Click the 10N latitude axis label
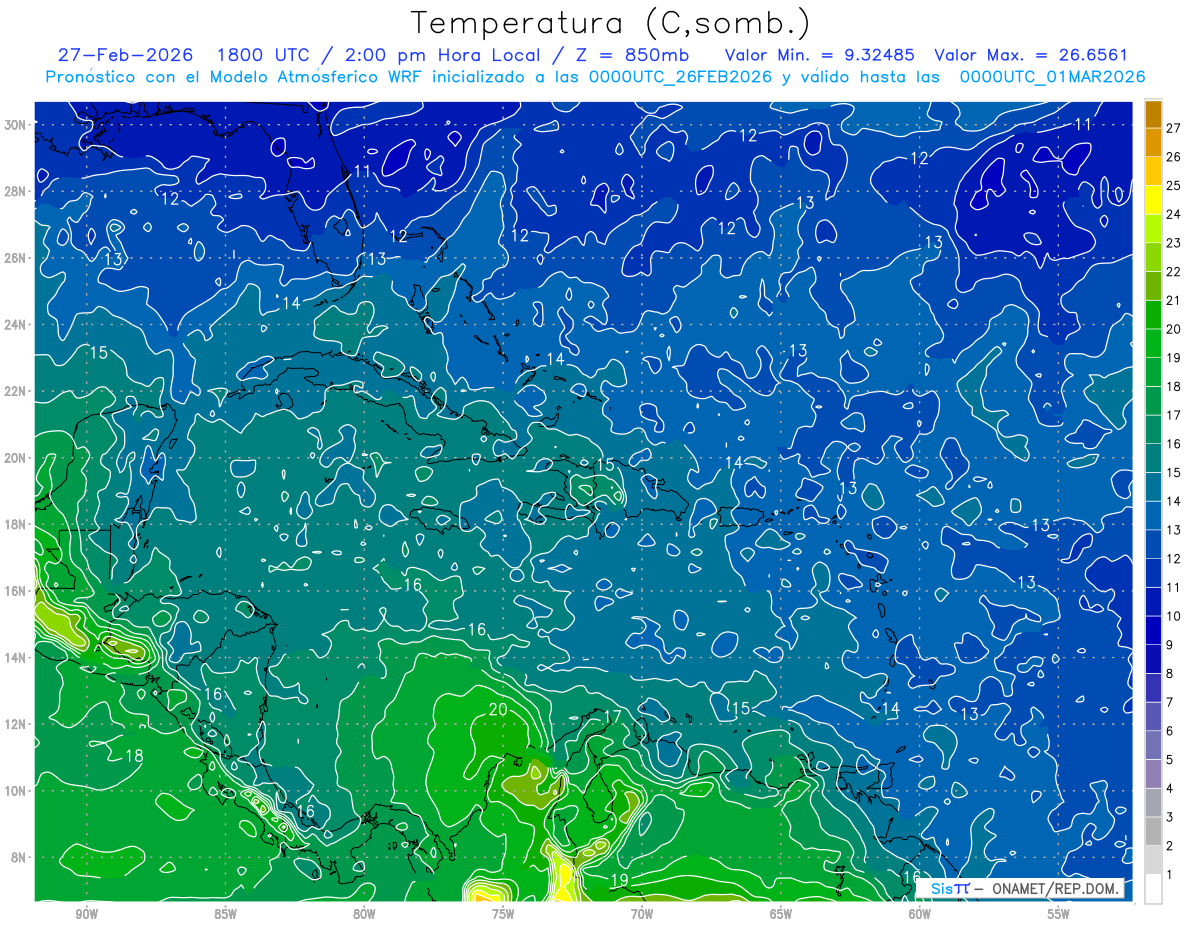This screenshot has height=927, width=1200. click(x=16, y=791)
